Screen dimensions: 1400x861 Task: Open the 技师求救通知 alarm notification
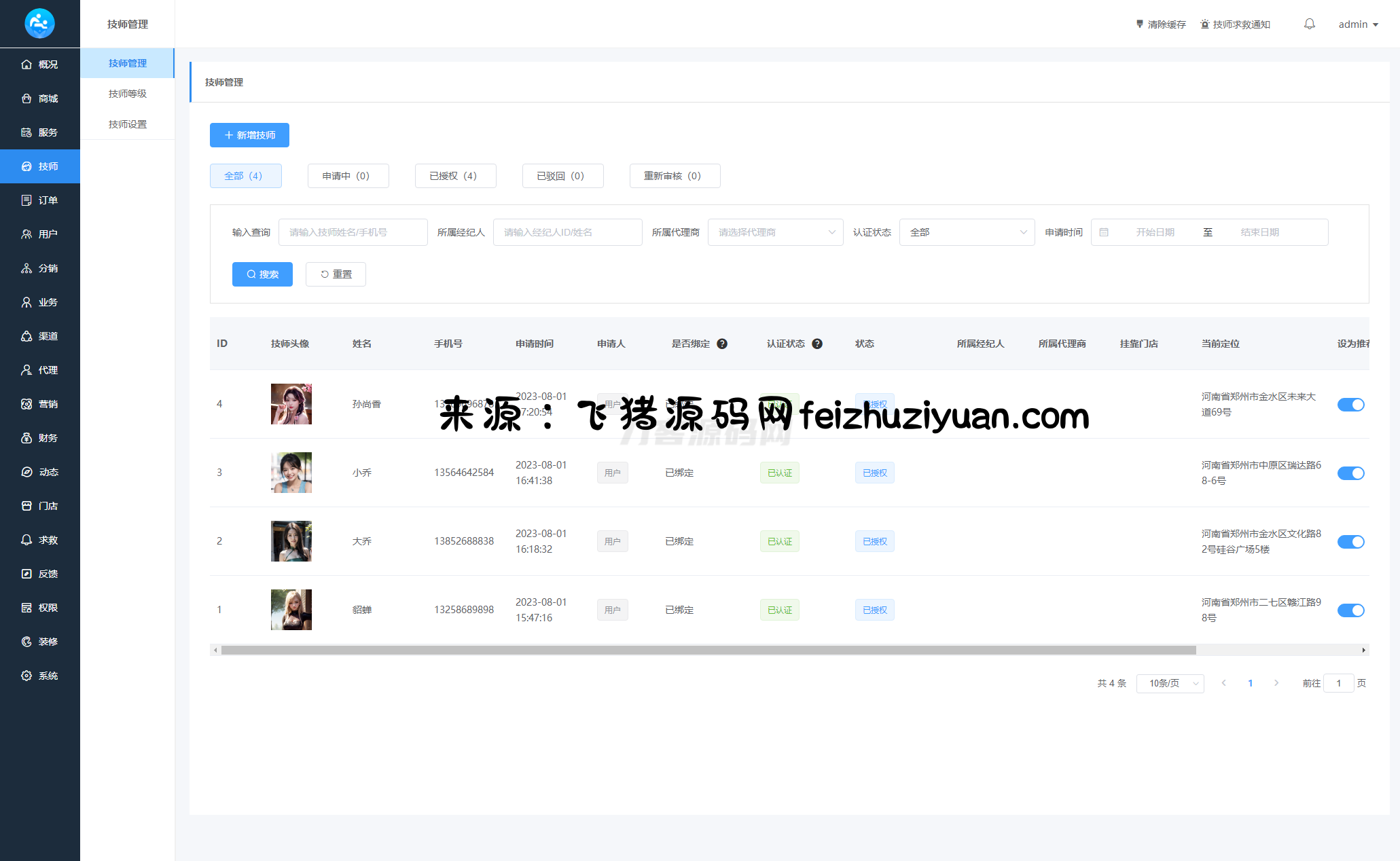pos(1235,24)
